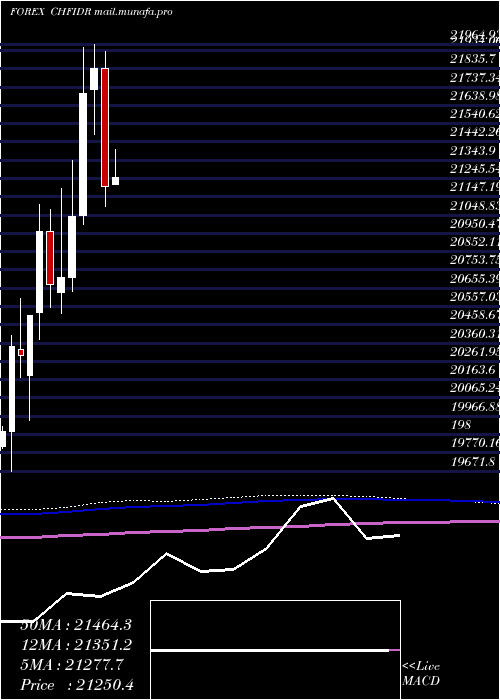Click the 19671.8 price axis label
500x700 pixels.
pos(473,462)
